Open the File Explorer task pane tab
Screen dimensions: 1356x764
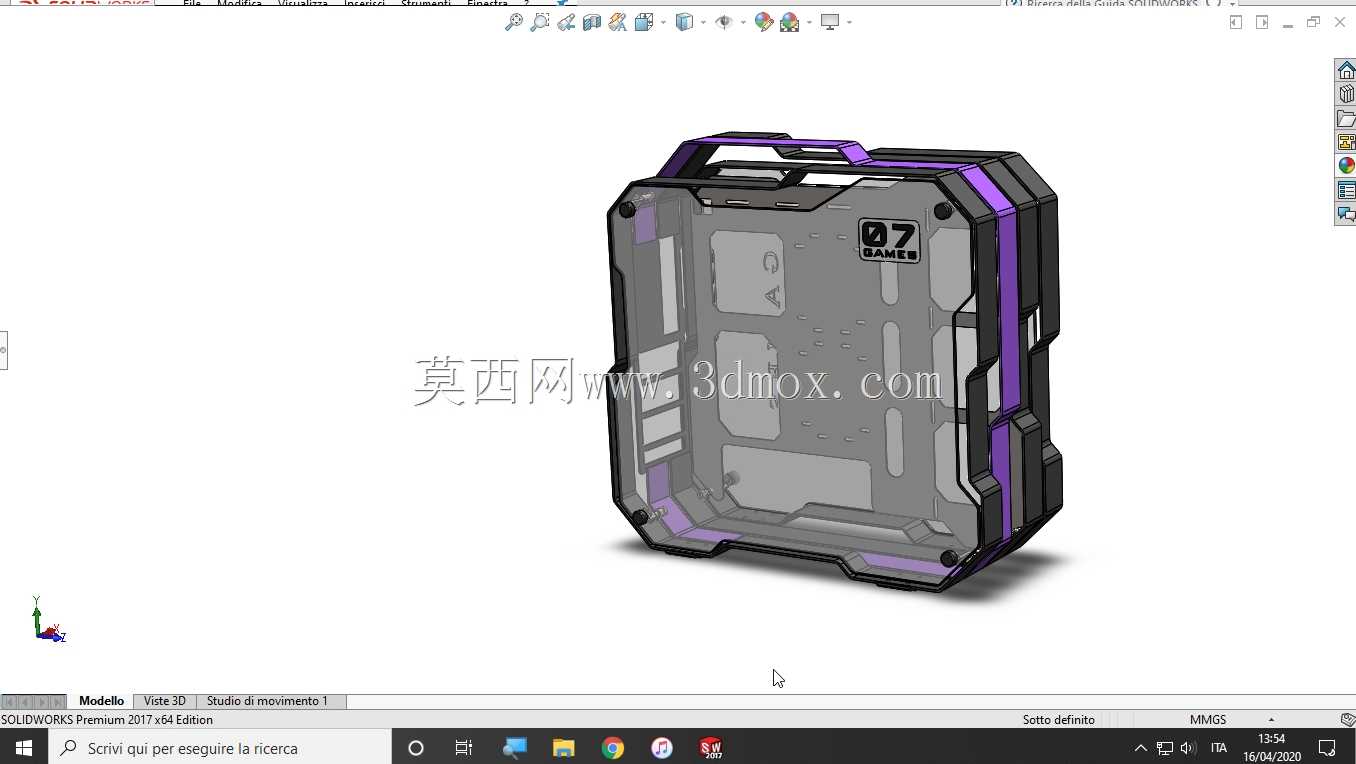point(1346,118)
